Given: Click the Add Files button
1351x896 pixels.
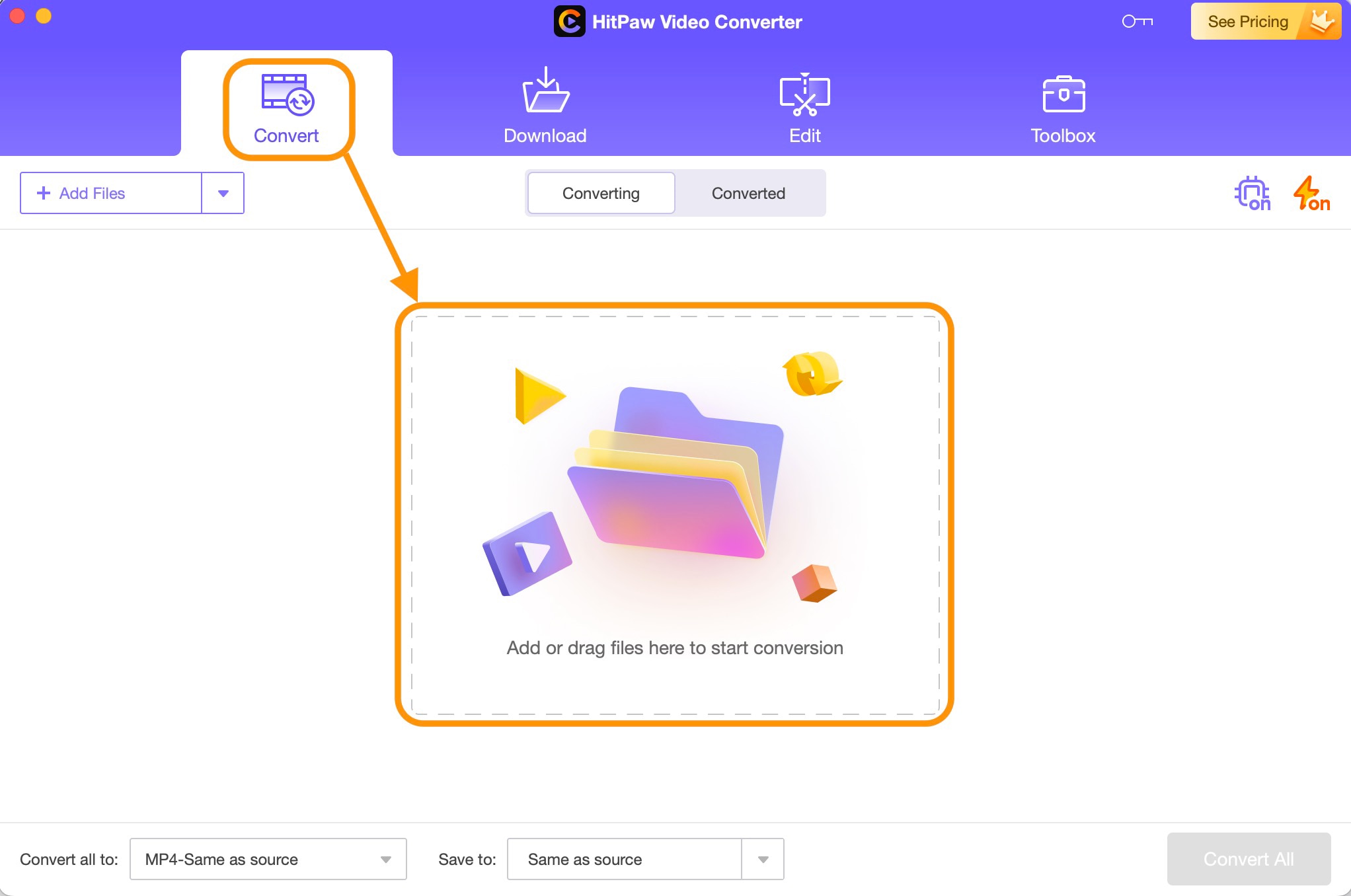Looking at the screenshot, I should coord(112,192).
